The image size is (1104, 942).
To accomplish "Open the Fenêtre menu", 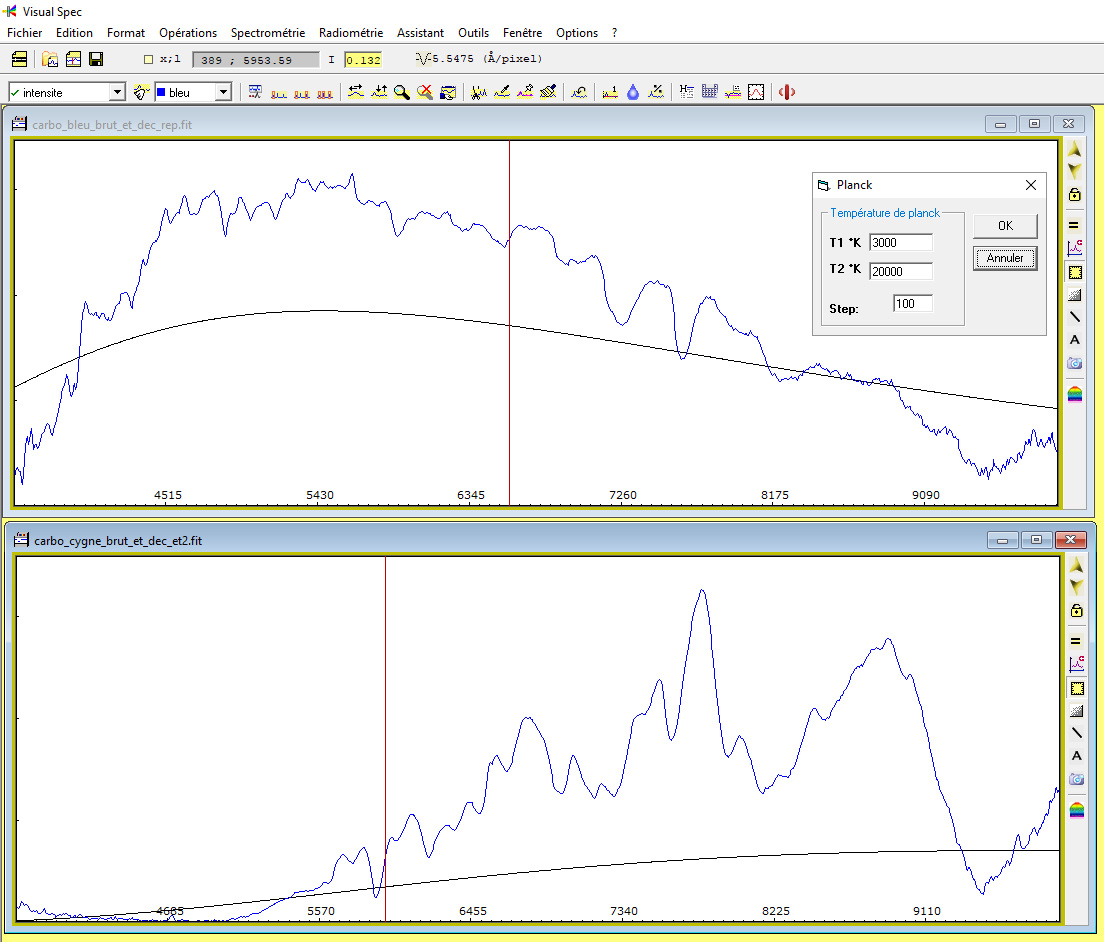I will click(522, 33).
